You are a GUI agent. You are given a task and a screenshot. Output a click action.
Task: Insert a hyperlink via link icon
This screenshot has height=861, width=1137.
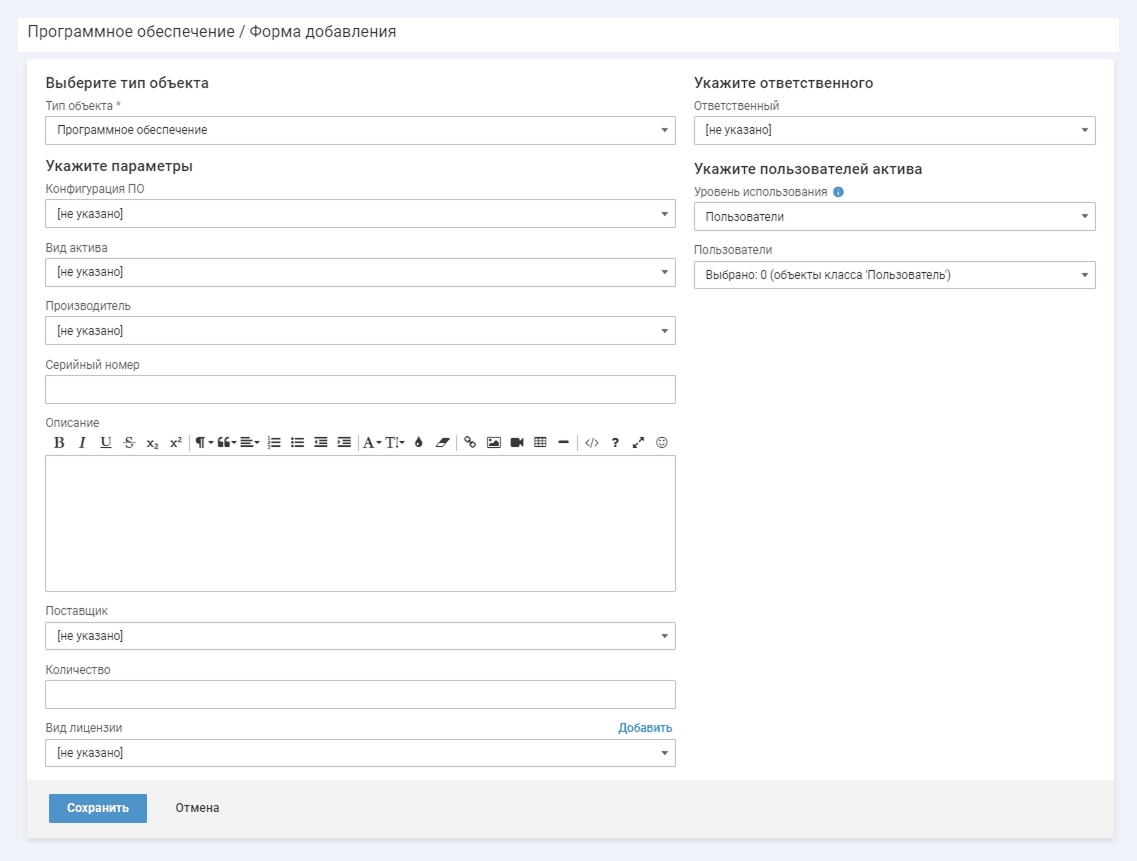coord(470,443)
